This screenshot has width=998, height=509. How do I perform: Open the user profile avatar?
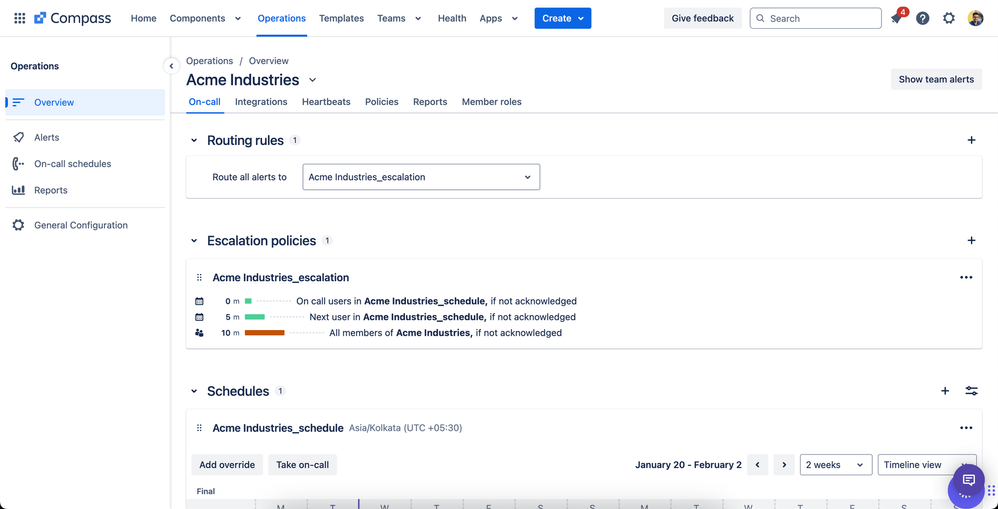(x=975, y=18)
